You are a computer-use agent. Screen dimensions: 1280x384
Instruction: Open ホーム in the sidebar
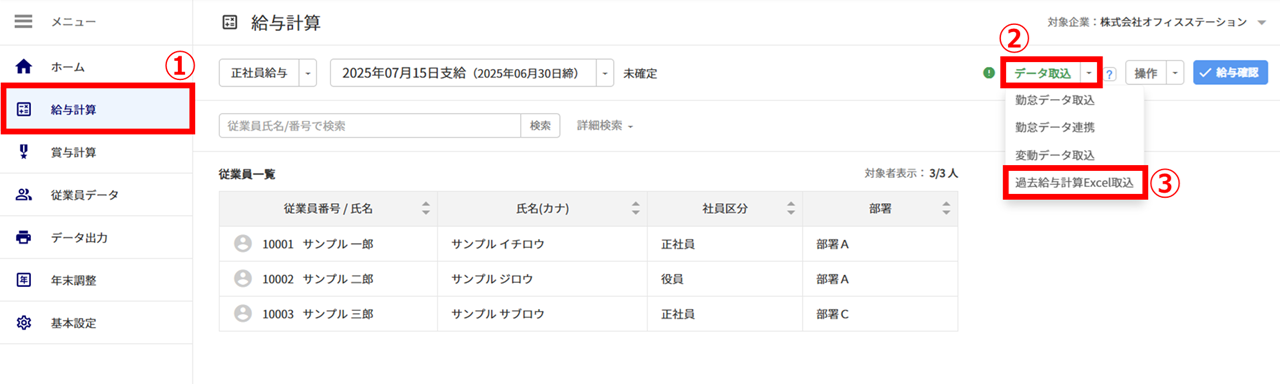click(96, 67)
